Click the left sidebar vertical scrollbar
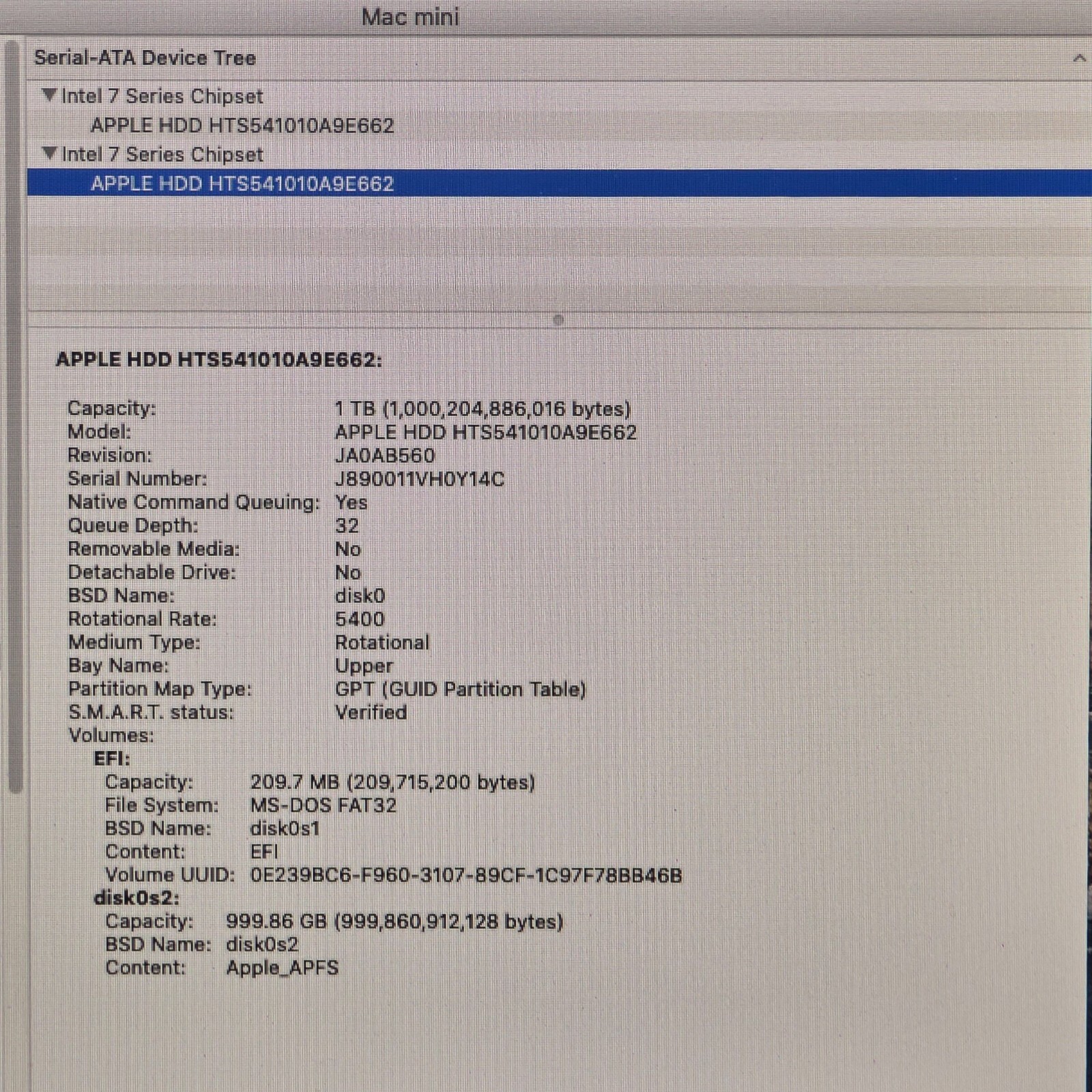 click(13, 418)
